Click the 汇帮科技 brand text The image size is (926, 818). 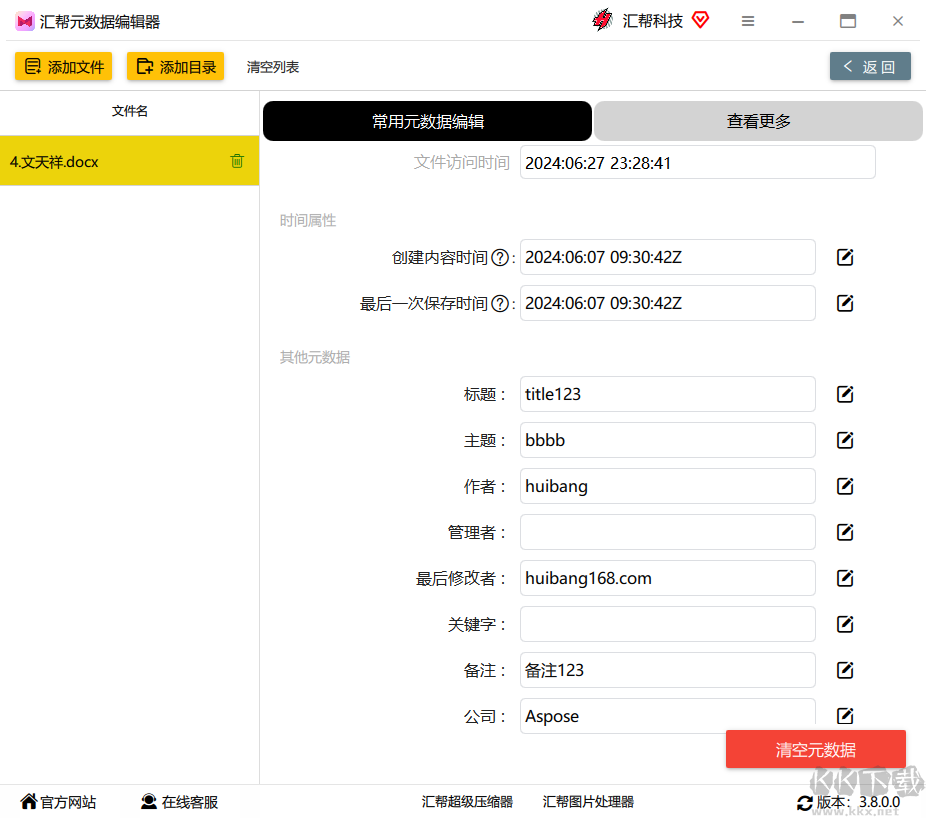653,21
